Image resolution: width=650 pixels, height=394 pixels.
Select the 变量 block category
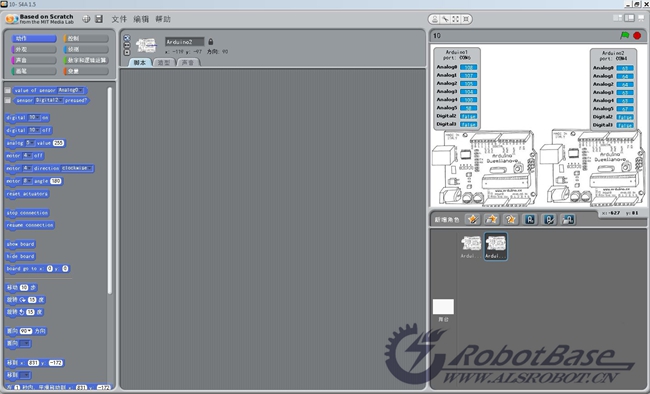(86, 71)
